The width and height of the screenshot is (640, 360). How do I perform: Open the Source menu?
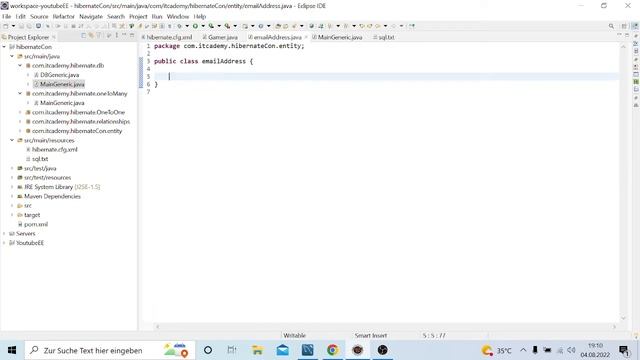[x=39, y=16]
